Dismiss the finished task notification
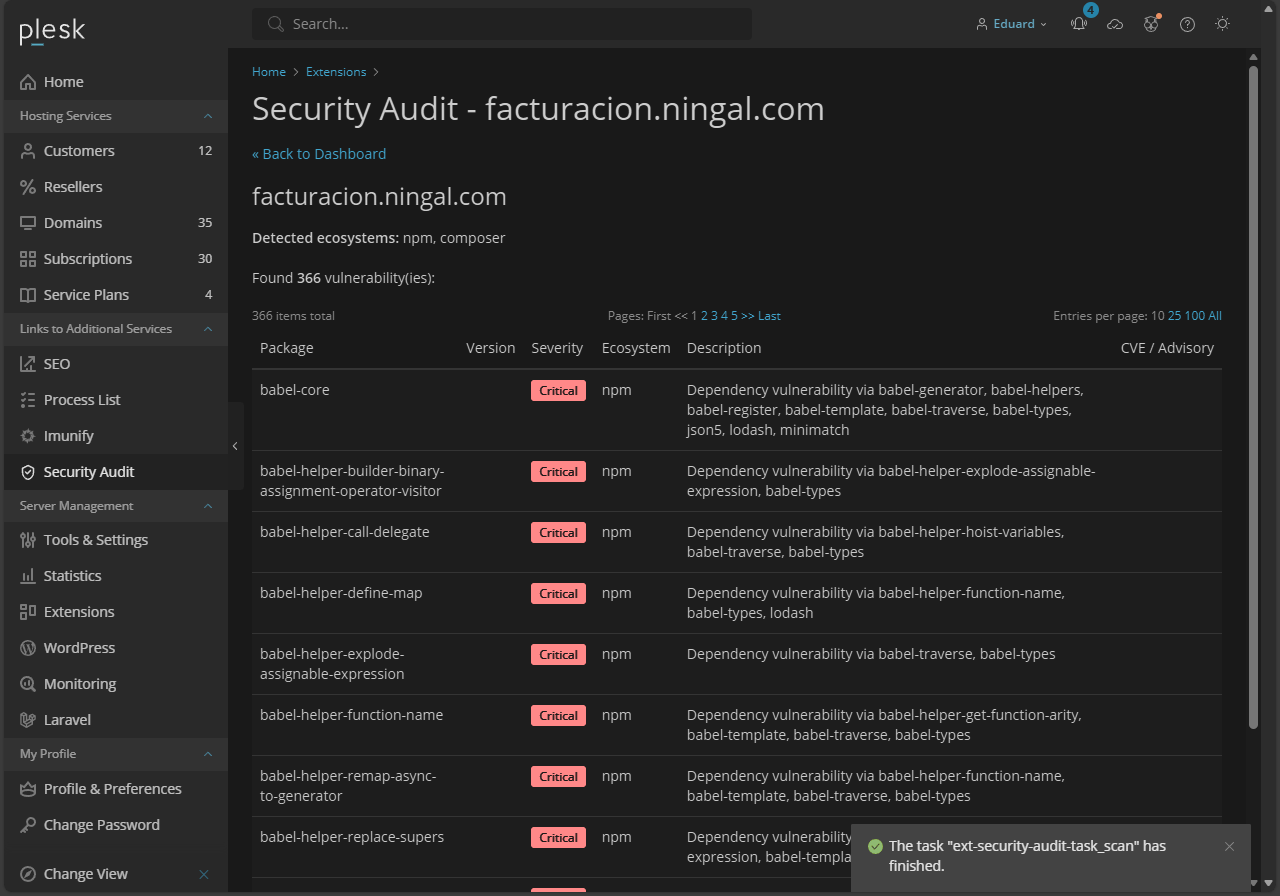Screen dimensions: 1280x896 click(x=1229, y=846)
